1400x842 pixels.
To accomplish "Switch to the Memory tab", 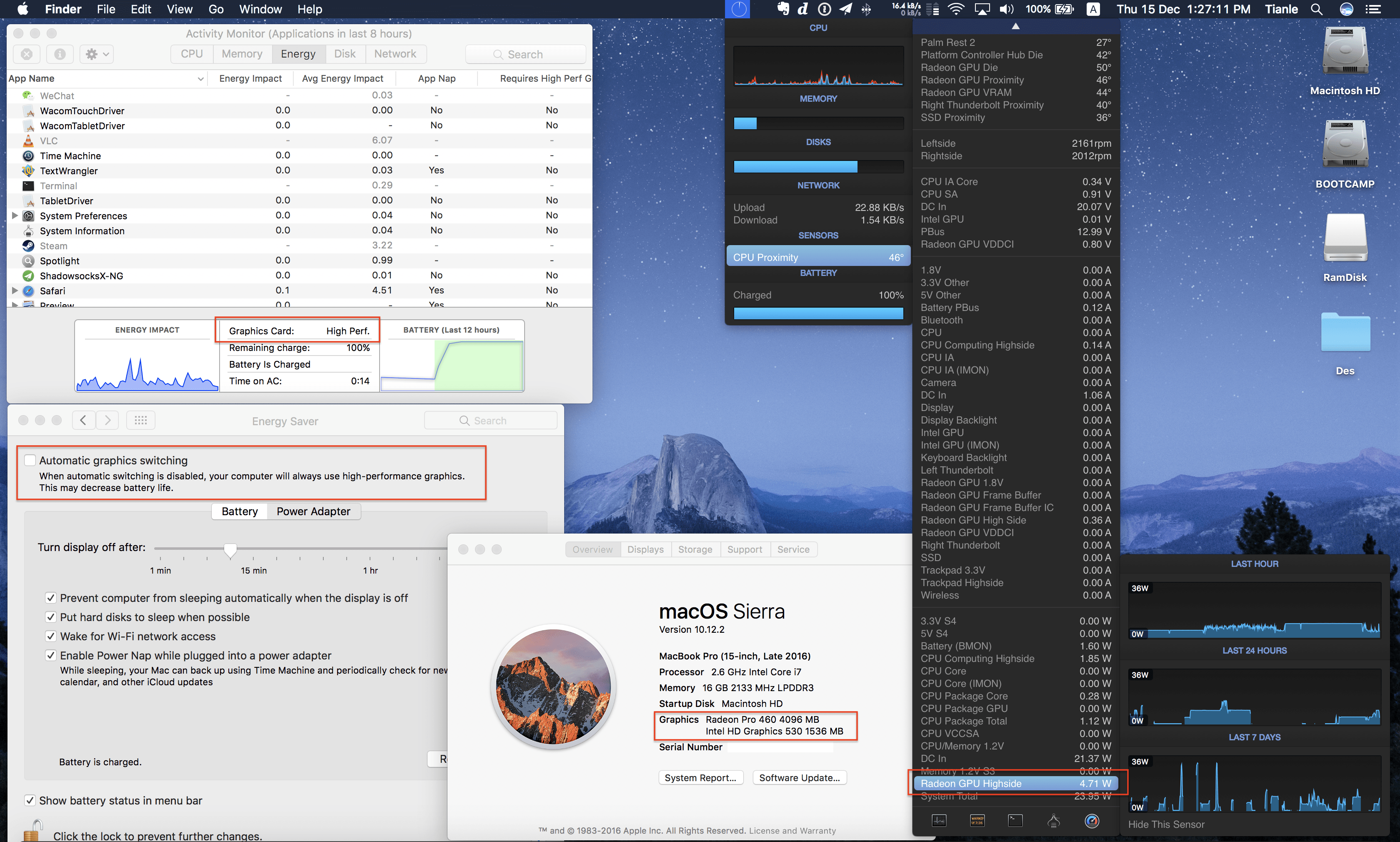I will tap(242, 54).
